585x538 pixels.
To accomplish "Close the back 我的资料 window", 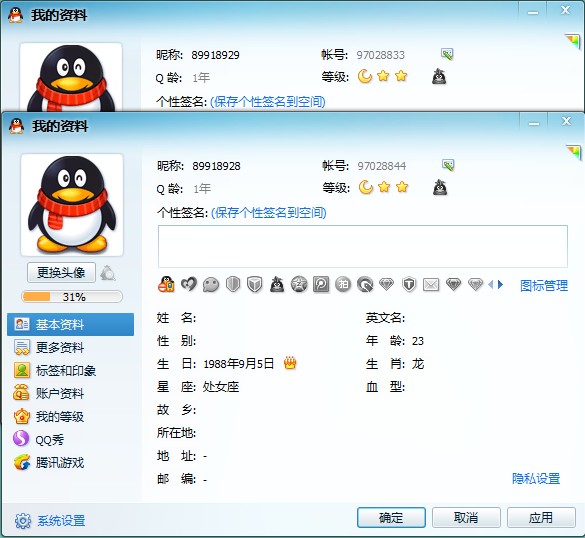I will (566, 10).
